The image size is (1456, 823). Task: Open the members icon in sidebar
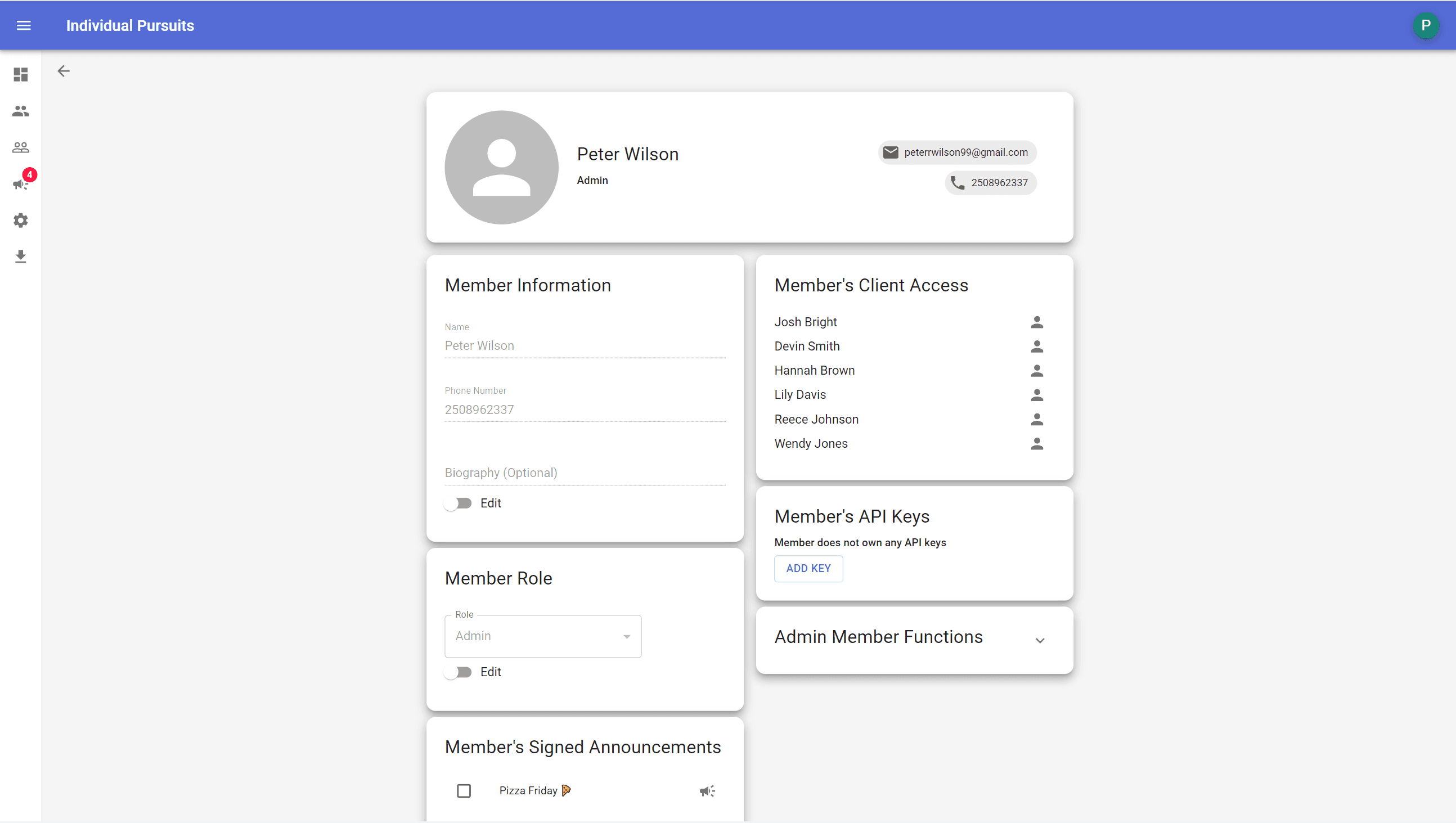click(x=21, y=111)
